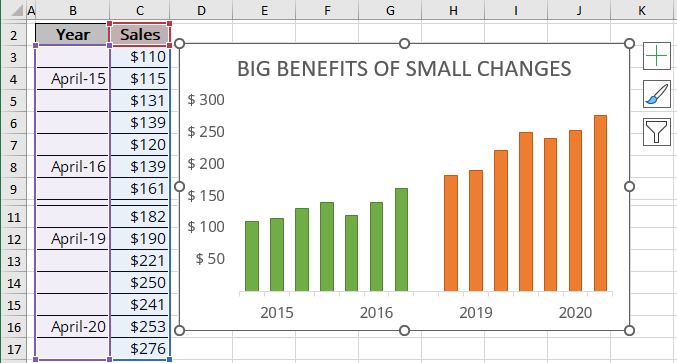Click the first green bar in chart
Image resolution: width=677 pixels, height=363 pixels.
(x=252, y=256)
